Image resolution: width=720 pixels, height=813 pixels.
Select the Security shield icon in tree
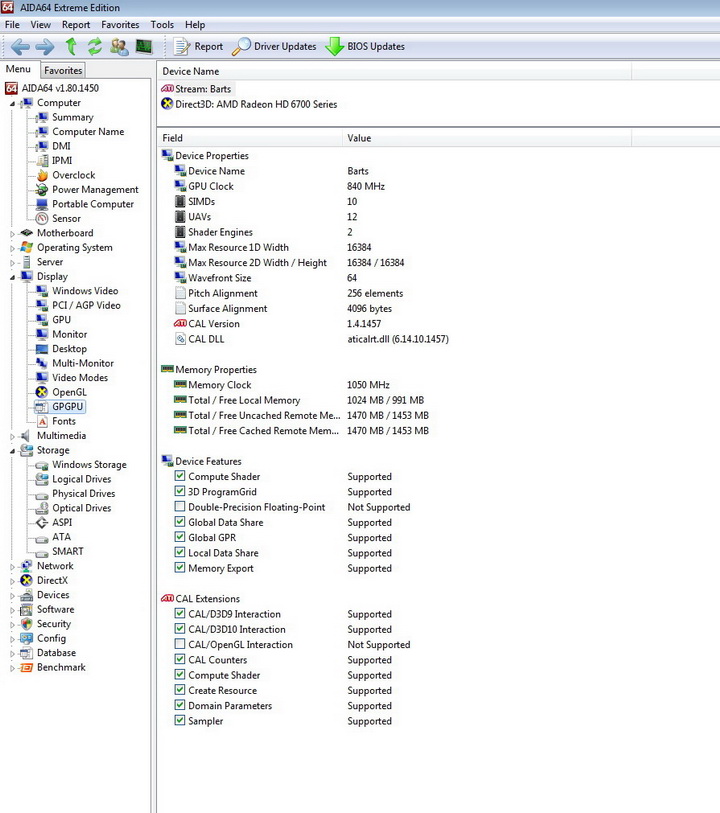coord(26,624)
